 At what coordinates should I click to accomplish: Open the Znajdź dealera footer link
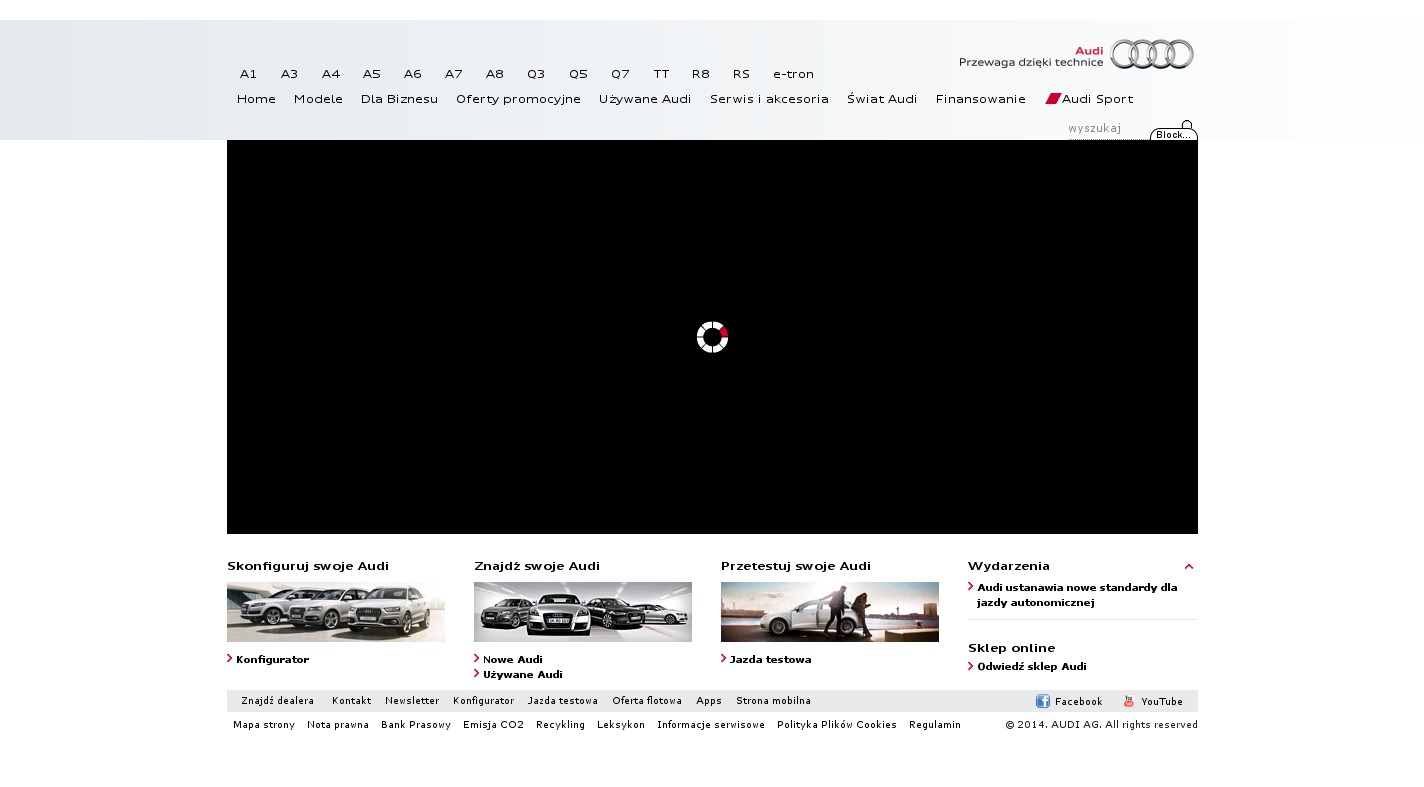(x=277, y=701)
